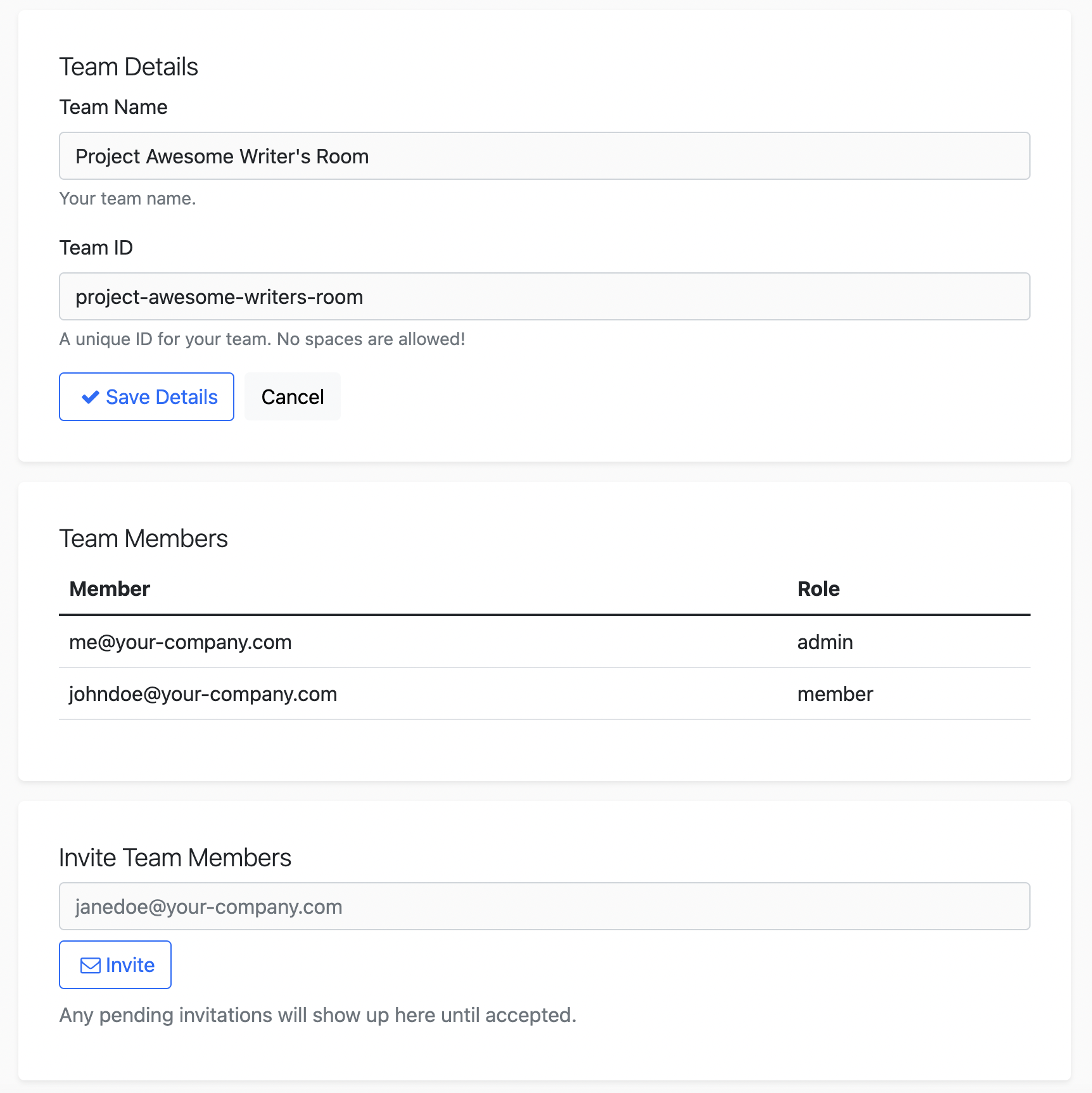Click into the Team ID field
The image size is (1092, 1093).
coord(544,296)
